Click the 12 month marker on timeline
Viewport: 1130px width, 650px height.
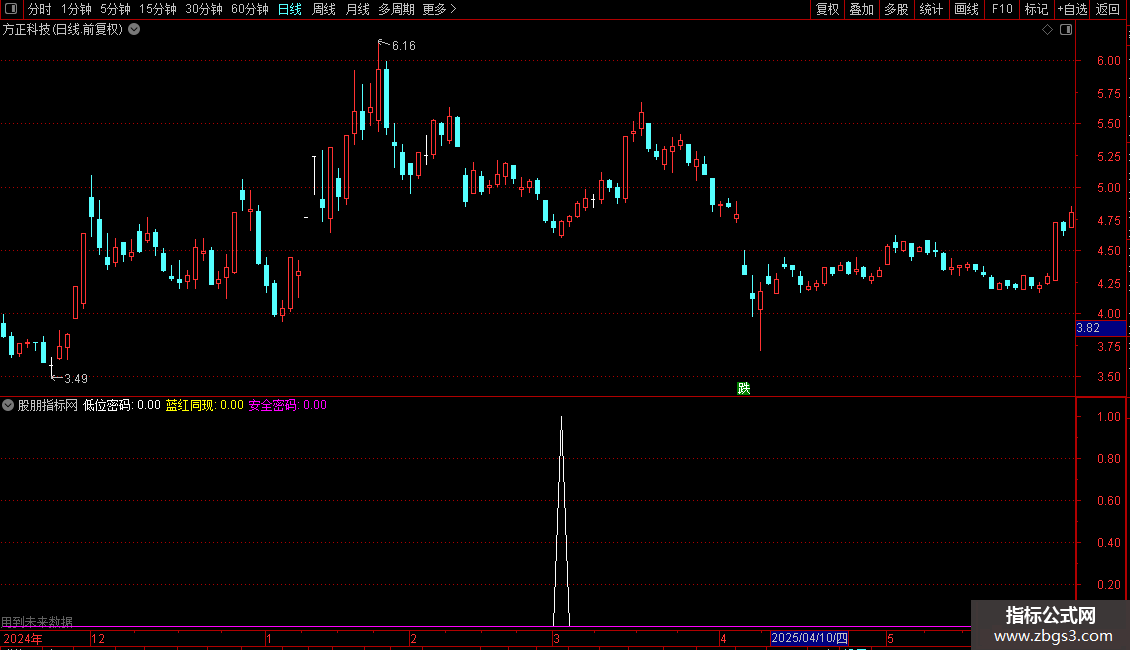[97, 638]
